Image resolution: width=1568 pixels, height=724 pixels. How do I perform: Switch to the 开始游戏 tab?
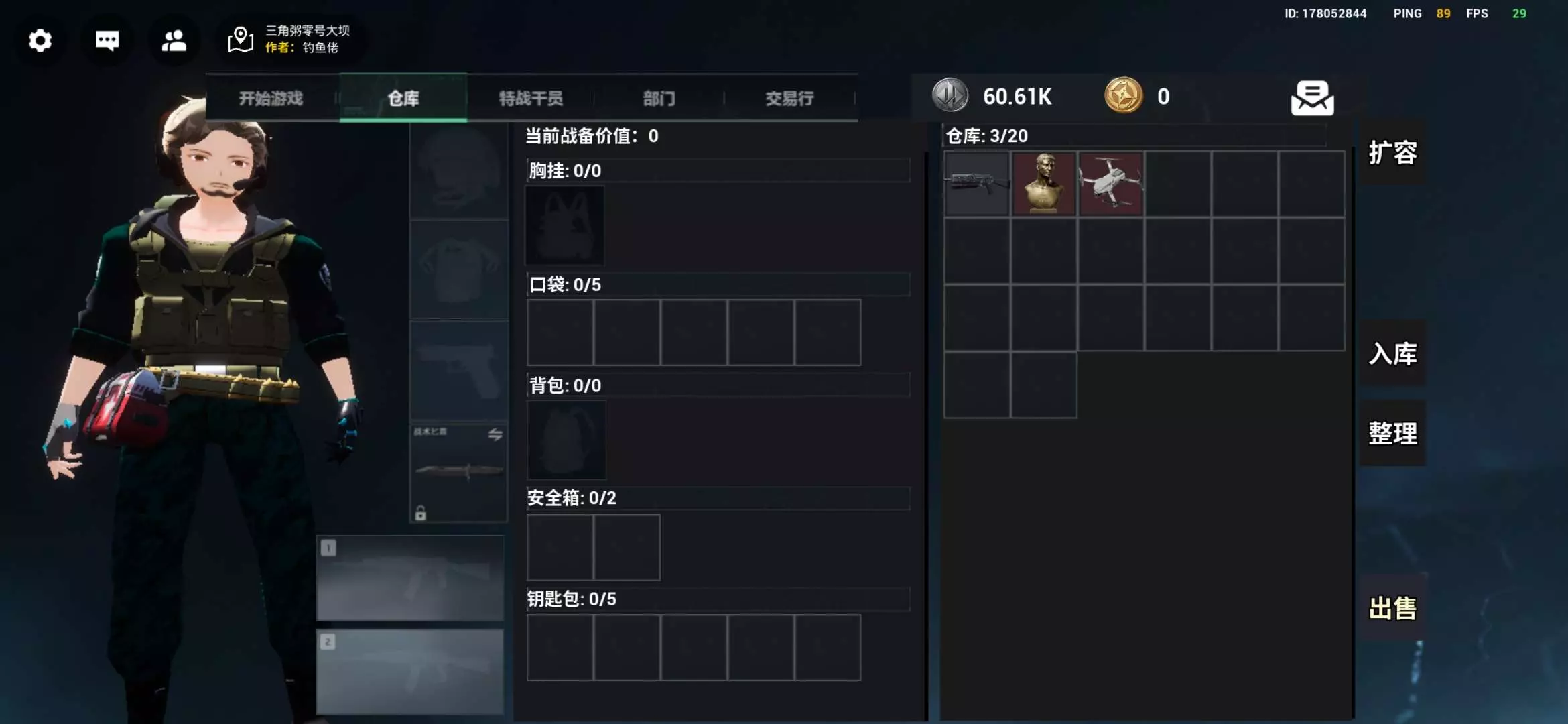tap(271, 99)
